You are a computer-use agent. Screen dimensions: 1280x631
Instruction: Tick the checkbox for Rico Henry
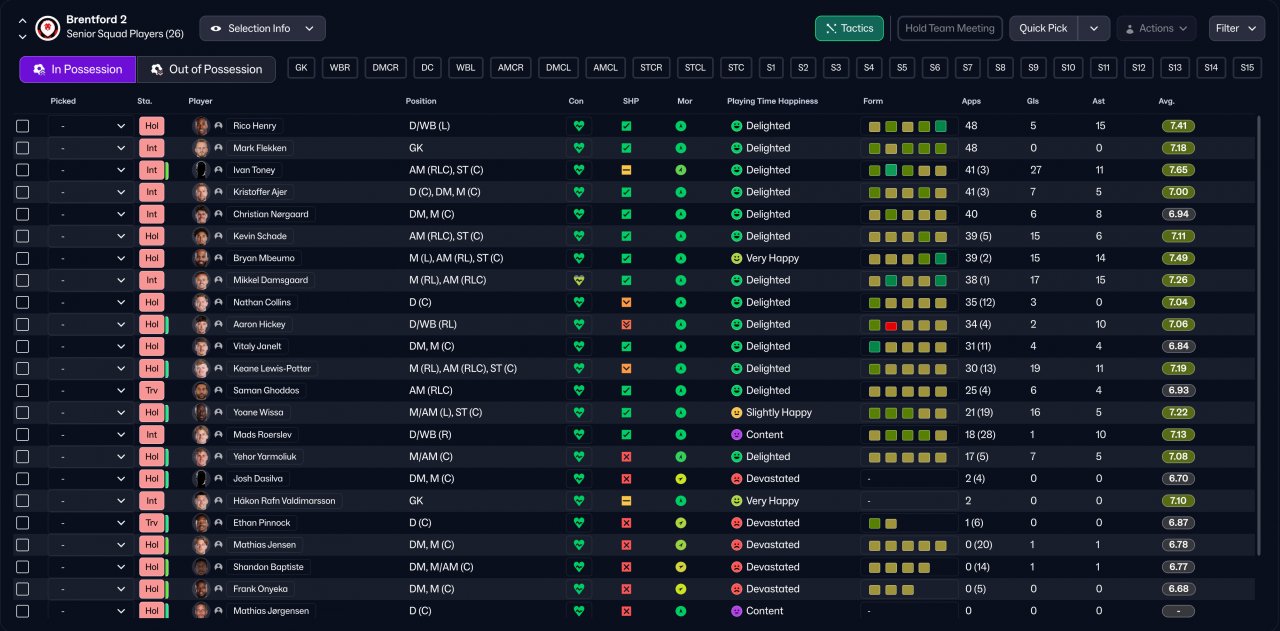coord(23,126)
